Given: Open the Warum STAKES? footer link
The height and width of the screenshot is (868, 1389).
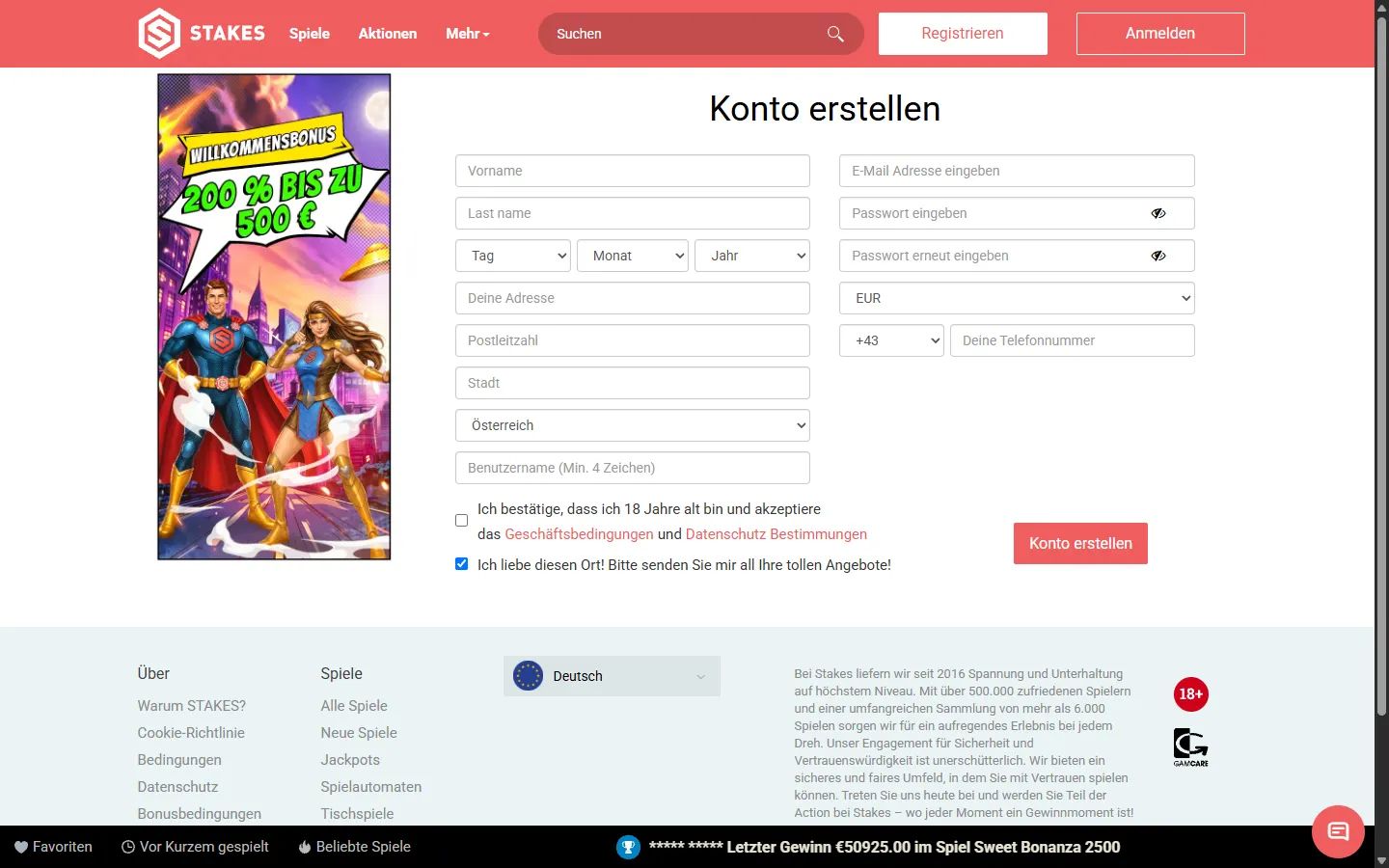Looking at the screenshot, I should (192, 706).
